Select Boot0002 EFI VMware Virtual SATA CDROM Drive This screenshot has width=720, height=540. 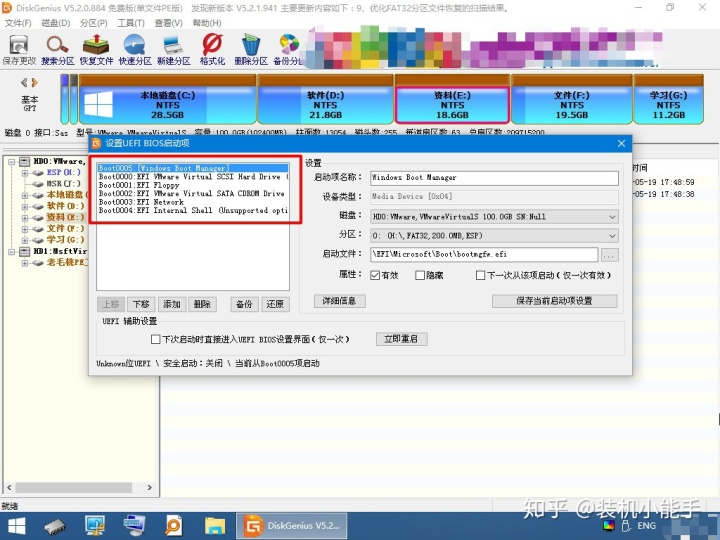click(x=191, y=193)
